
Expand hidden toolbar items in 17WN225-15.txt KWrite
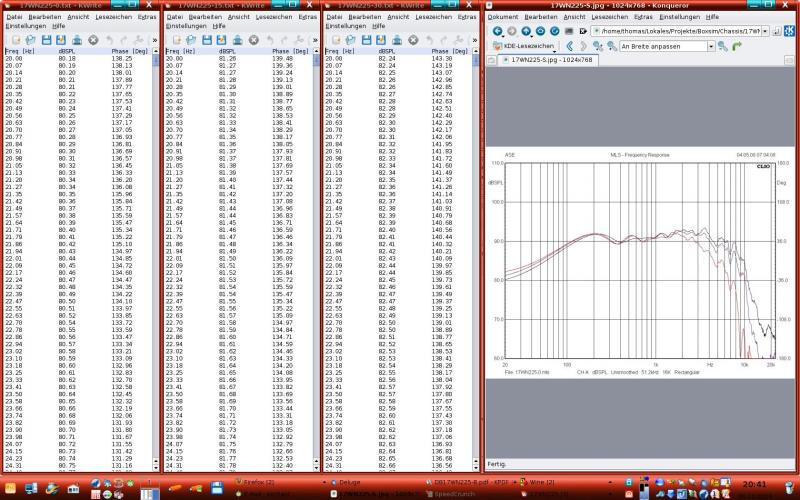[x=315, y=40]
